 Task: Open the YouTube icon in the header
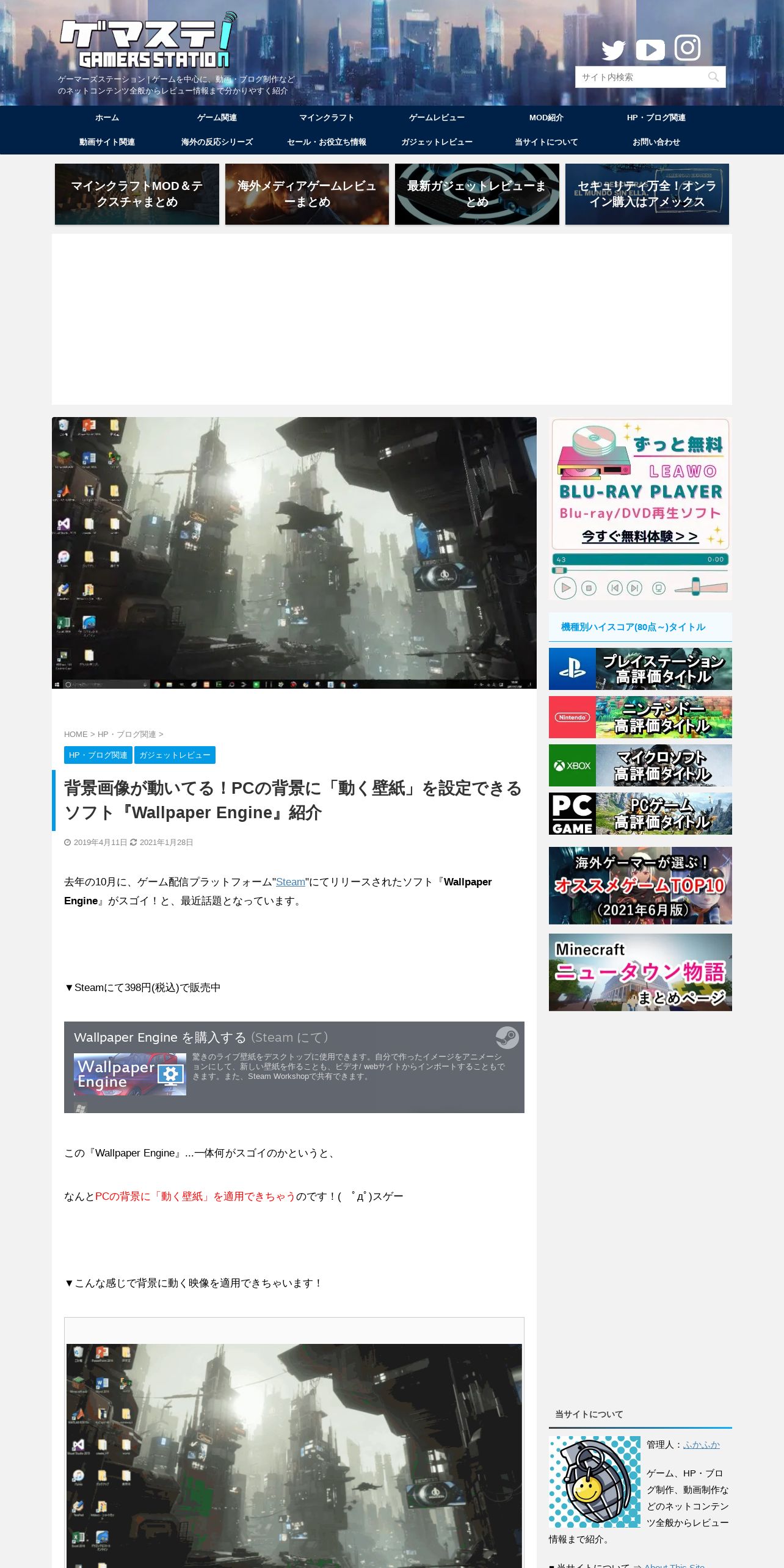[650, 50]
